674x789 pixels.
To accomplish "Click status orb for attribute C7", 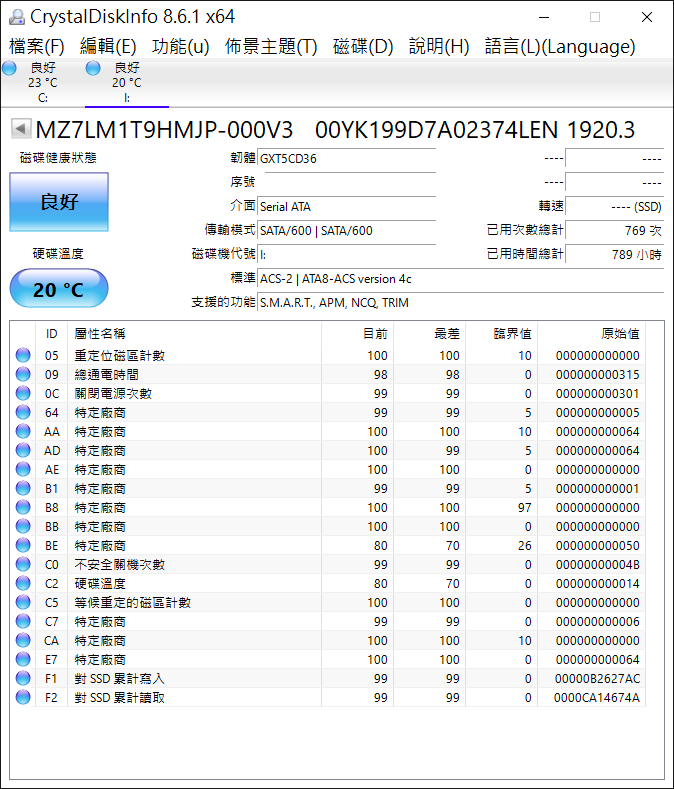I will pyautogui.click(x=23, y=621).
